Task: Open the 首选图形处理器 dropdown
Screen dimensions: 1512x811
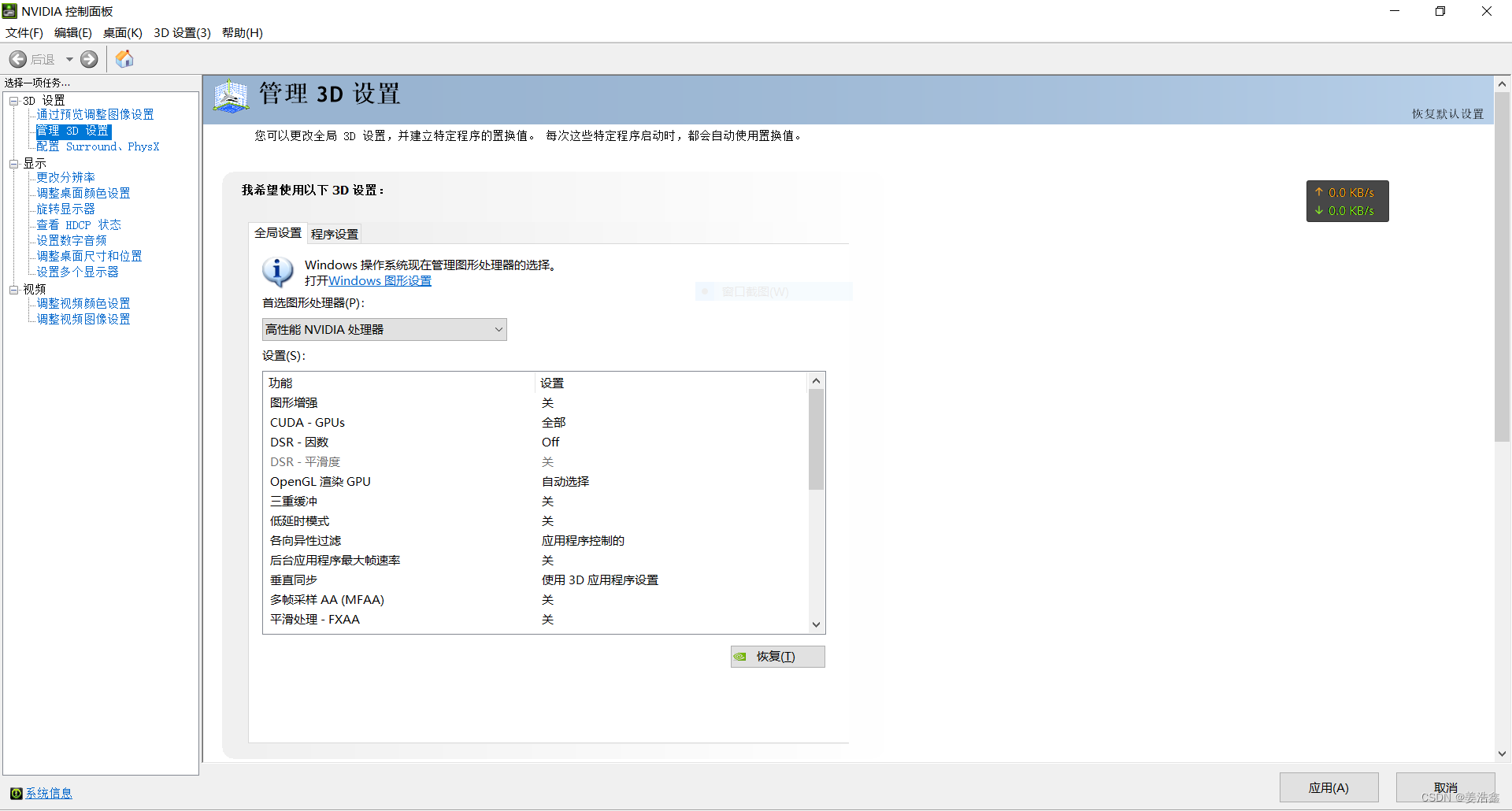Action: point(497,329)
